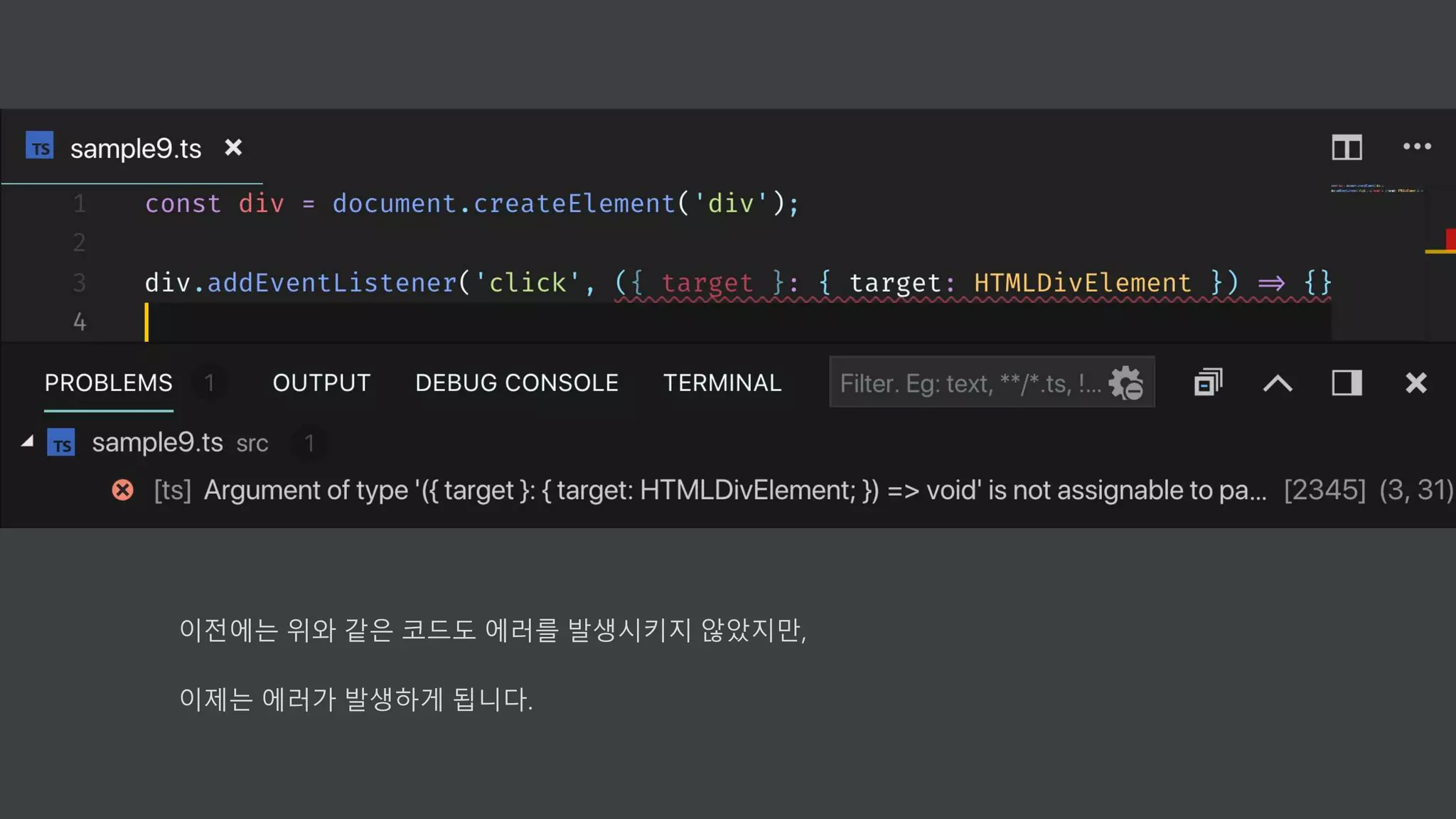
Task: Click the 'div' variable name after const
Action: pyautogui.click(x=262, y=203)
